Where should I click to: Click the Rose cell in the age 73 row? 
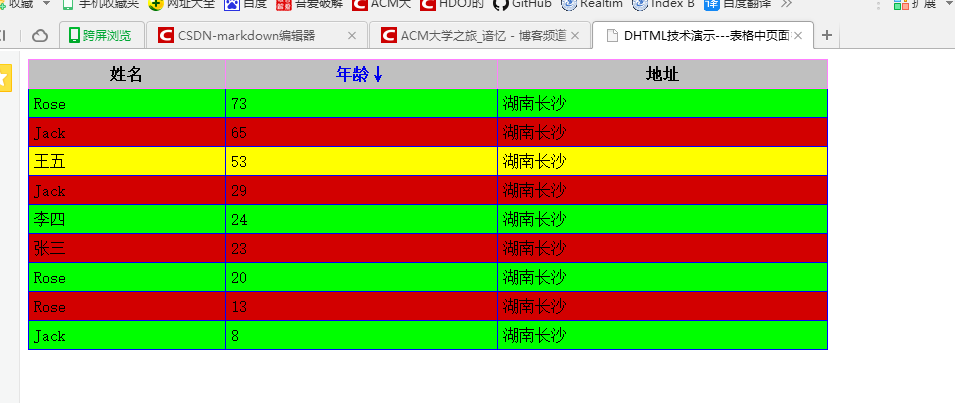(x=127, y=103)
